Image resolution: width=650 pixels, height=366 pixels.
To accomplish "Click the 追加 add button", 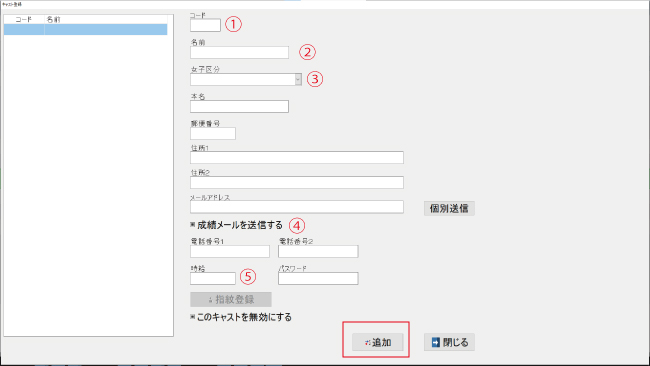I will click(x=377, y=342).
